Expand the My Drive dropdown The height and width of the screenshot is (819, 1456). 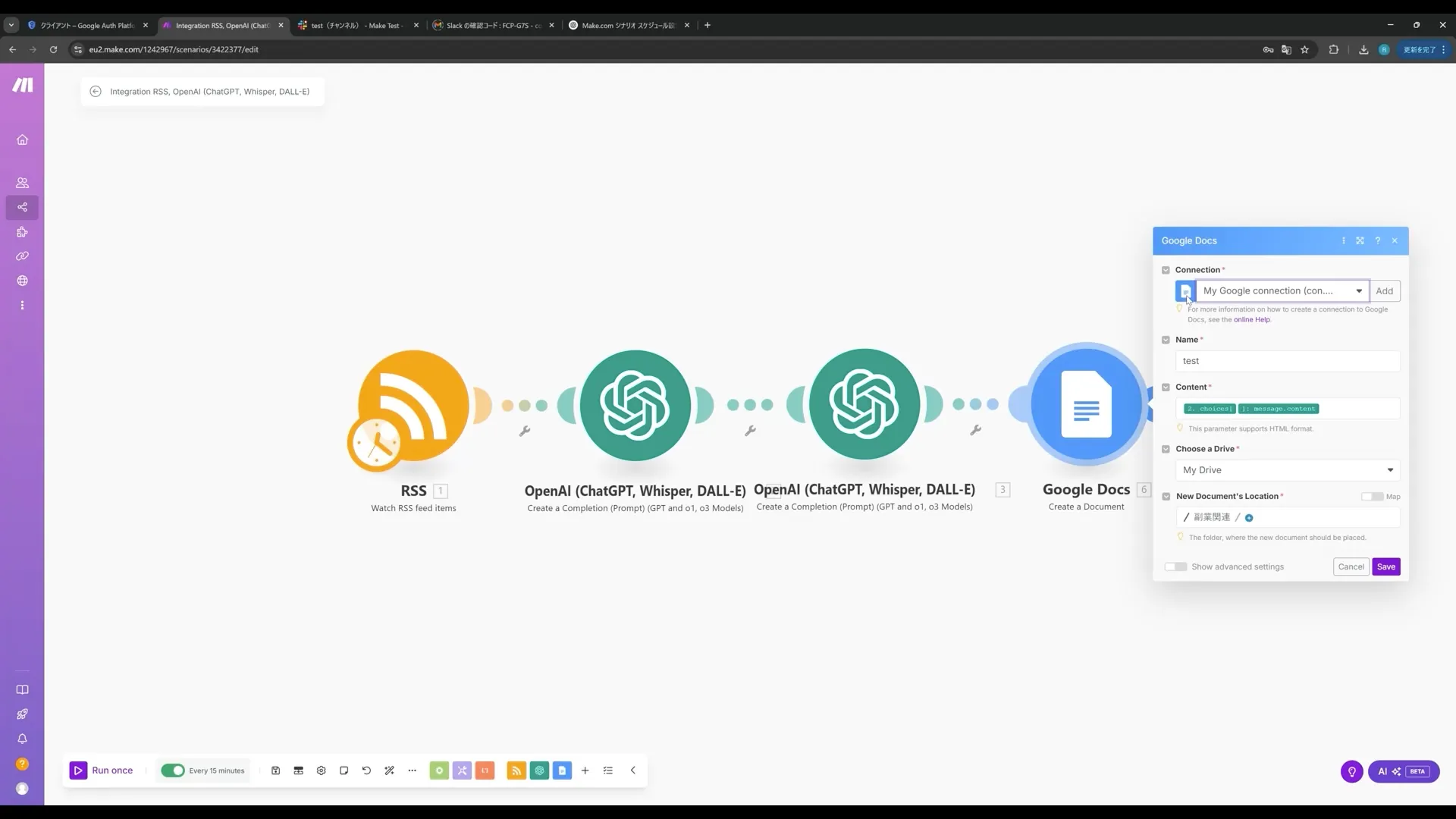point(1287,470)
